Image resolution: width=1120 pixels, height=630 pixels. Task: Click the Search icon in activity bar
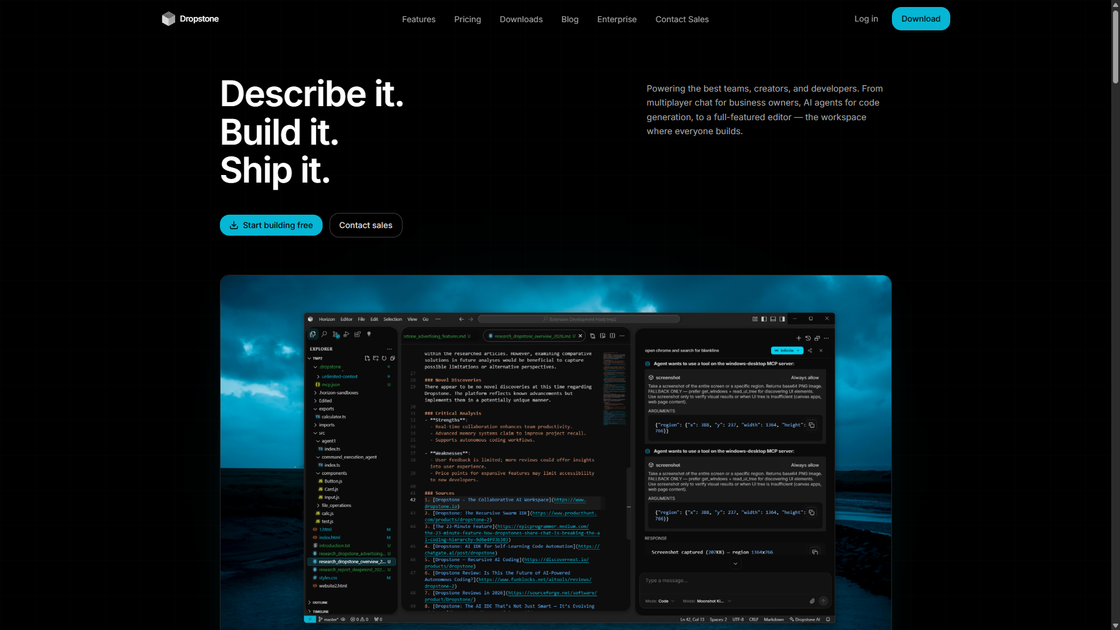[324, 335]
